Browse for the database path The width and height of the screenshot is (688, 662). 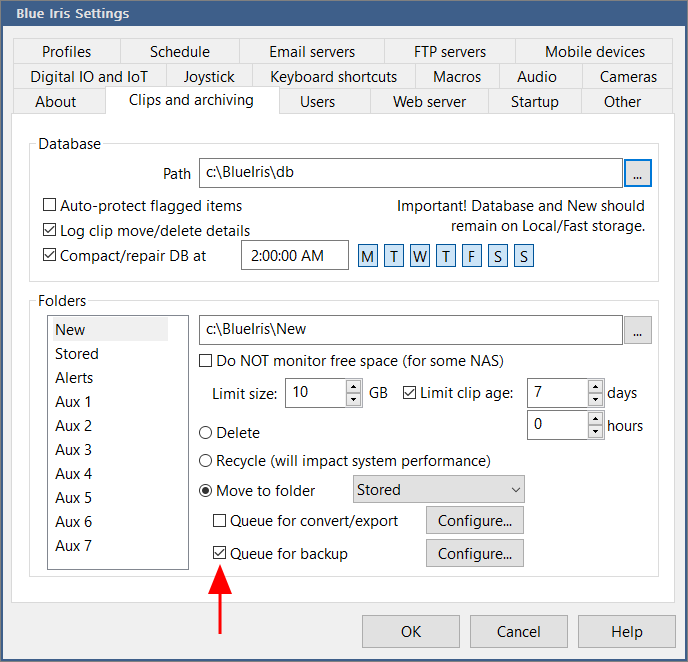click(x=638, y=173)
